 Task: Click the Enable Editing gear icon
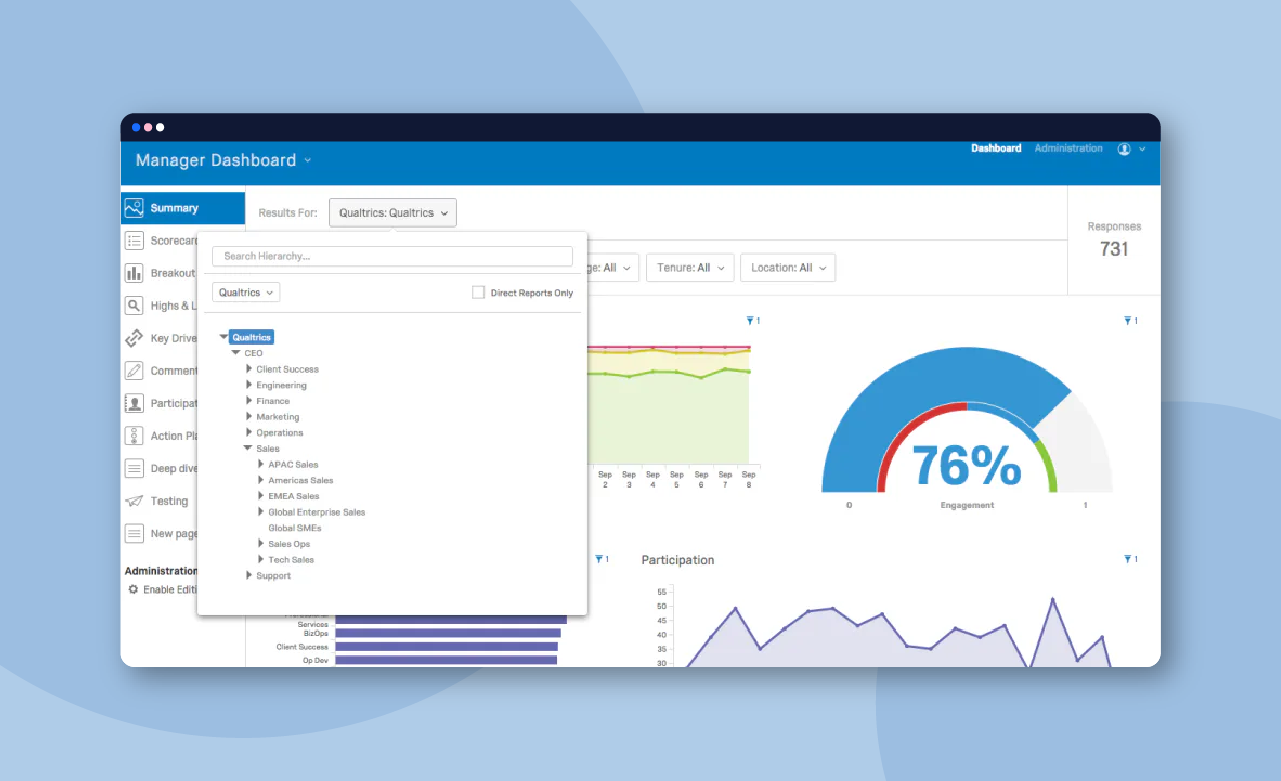pyautogui.click(x=133, y=590)
